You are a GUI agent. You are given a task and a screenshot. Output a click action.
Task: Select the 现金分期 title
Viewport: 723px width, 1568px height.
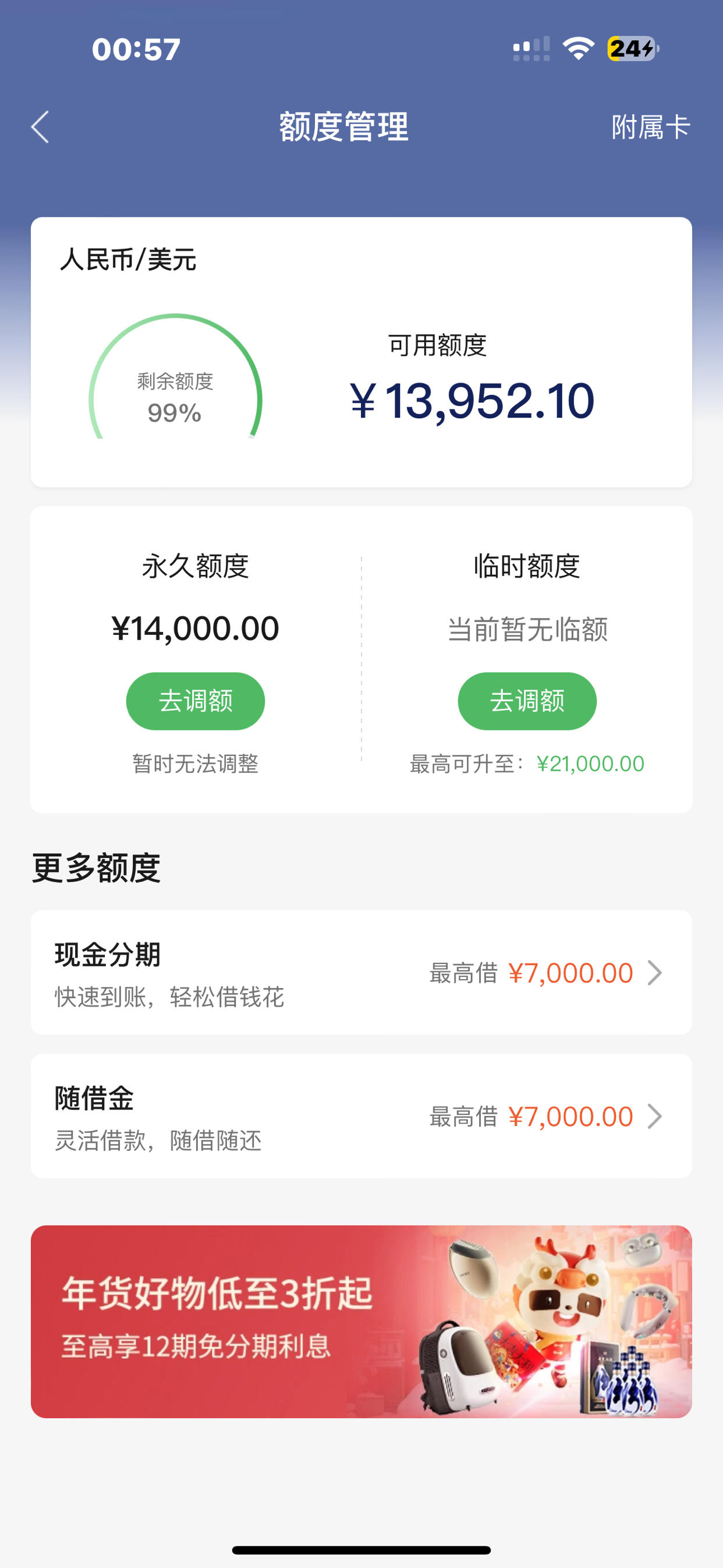[108, 954]
